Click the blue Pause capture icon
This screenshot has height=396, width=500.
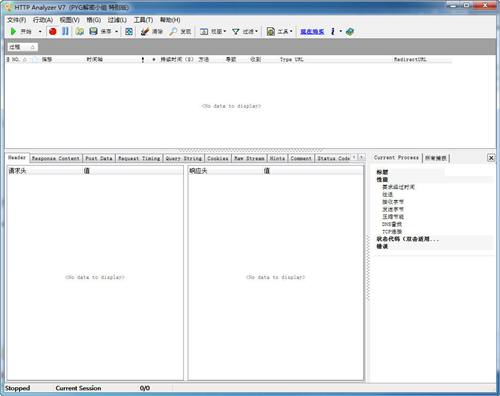65,31
